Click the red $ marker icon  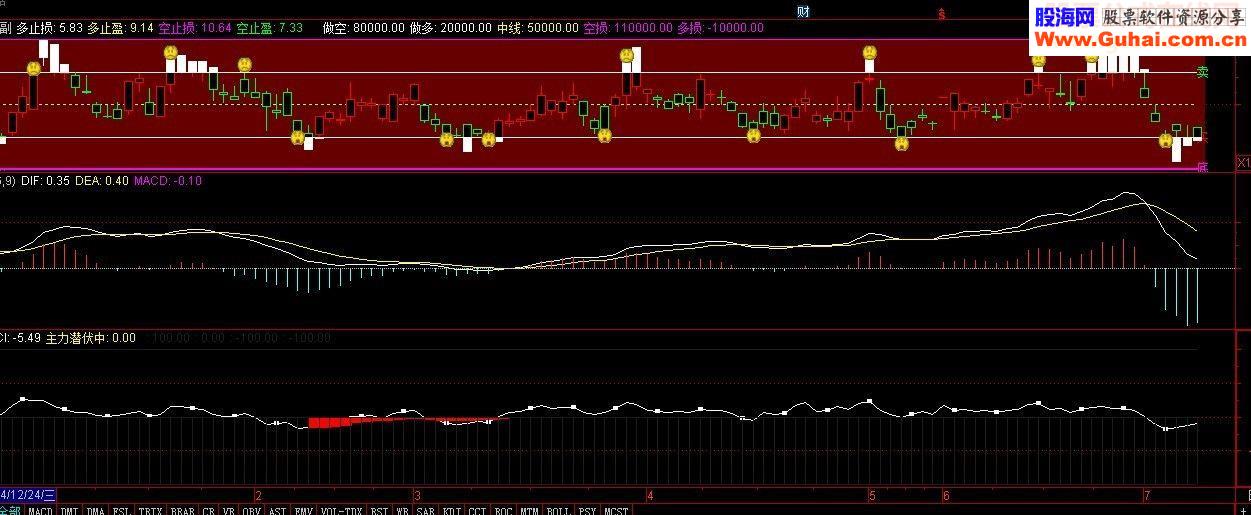coord(941,14)
